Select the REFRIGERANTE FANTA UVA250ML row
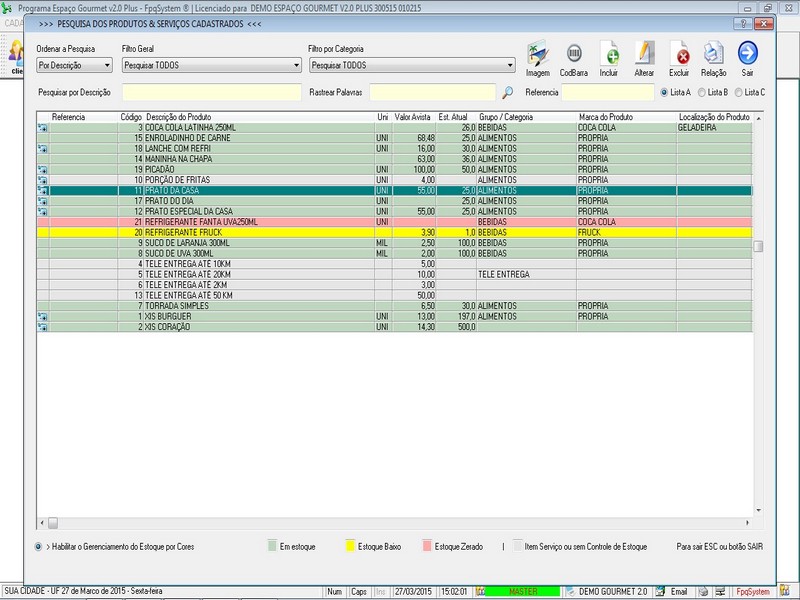 pyautogui.click(x=394, y=222)
